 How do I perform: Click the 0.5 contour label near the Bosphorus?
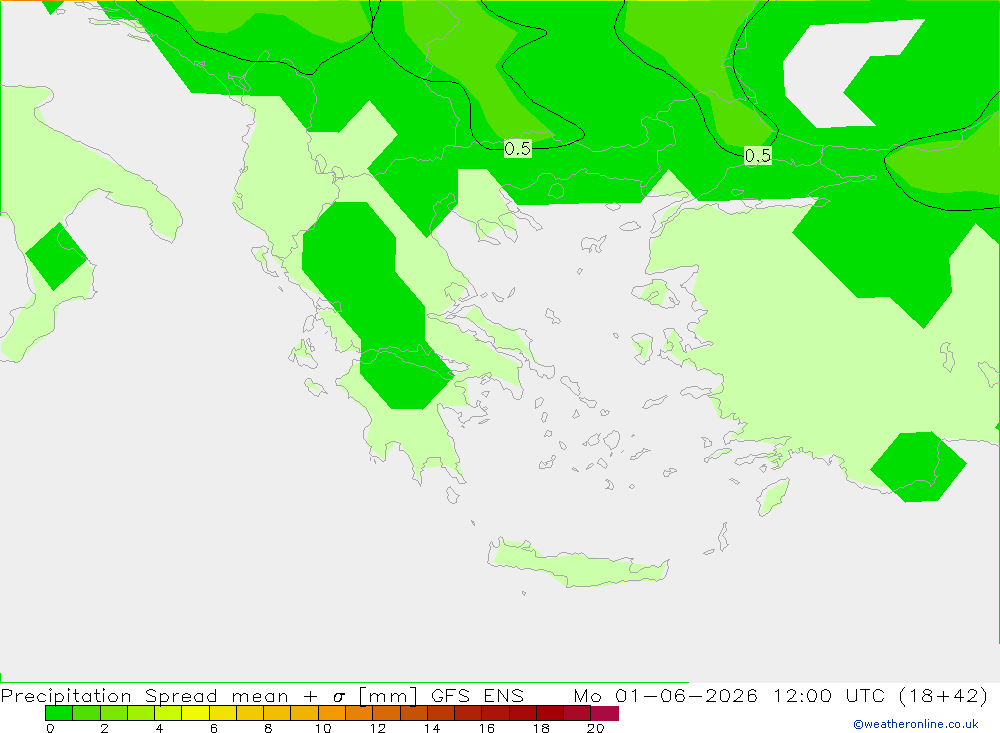[x=758, y=155]
